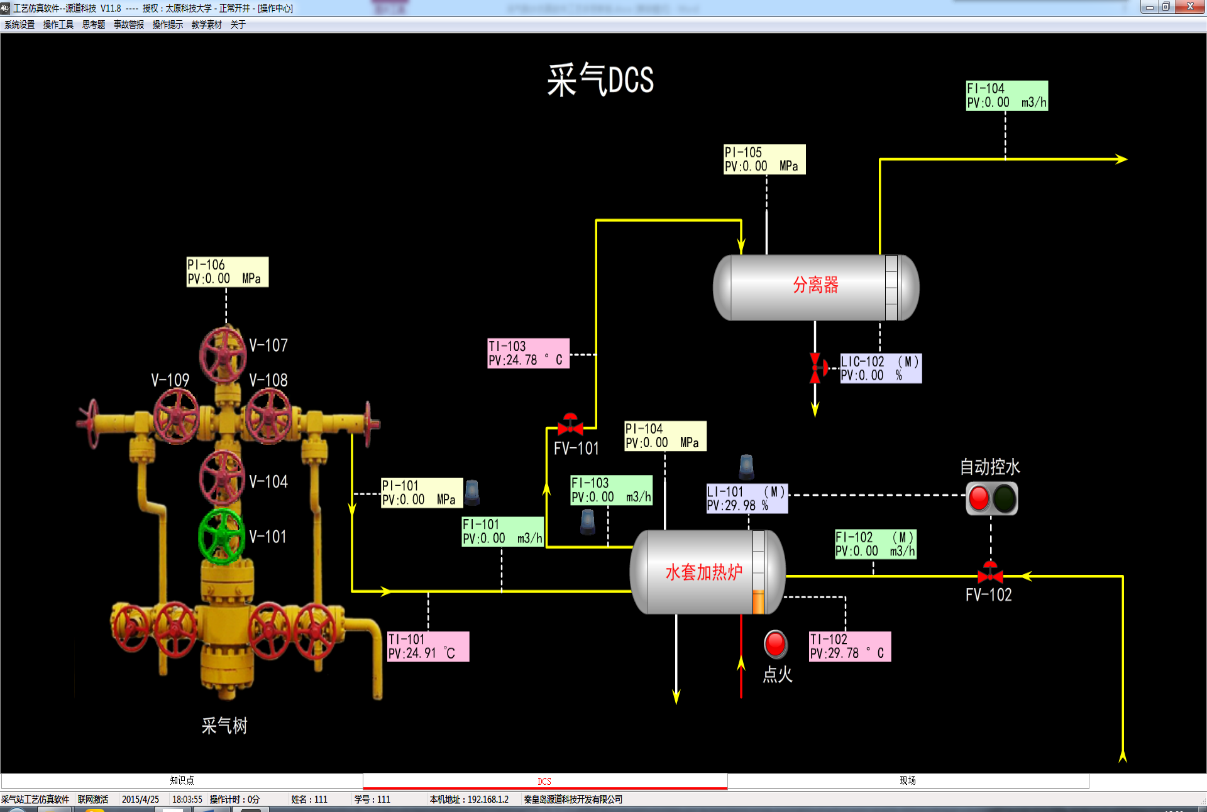Open the 事故管报 menu

point(128,24)
